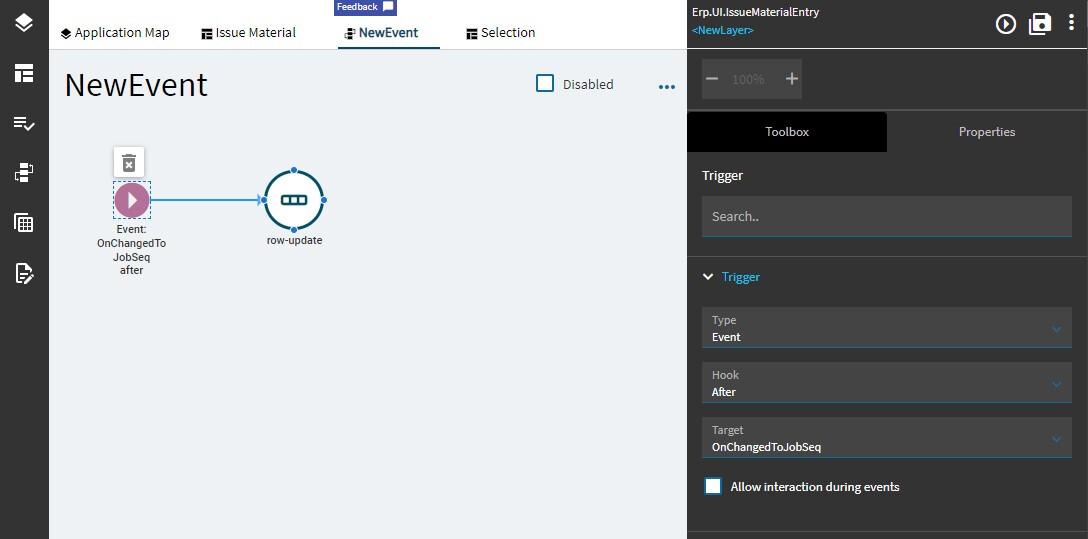The width and height of the screenshot is (1088, 539).
Task: Enable Allow interaction during events checkbox
Action: pos(713,486)
